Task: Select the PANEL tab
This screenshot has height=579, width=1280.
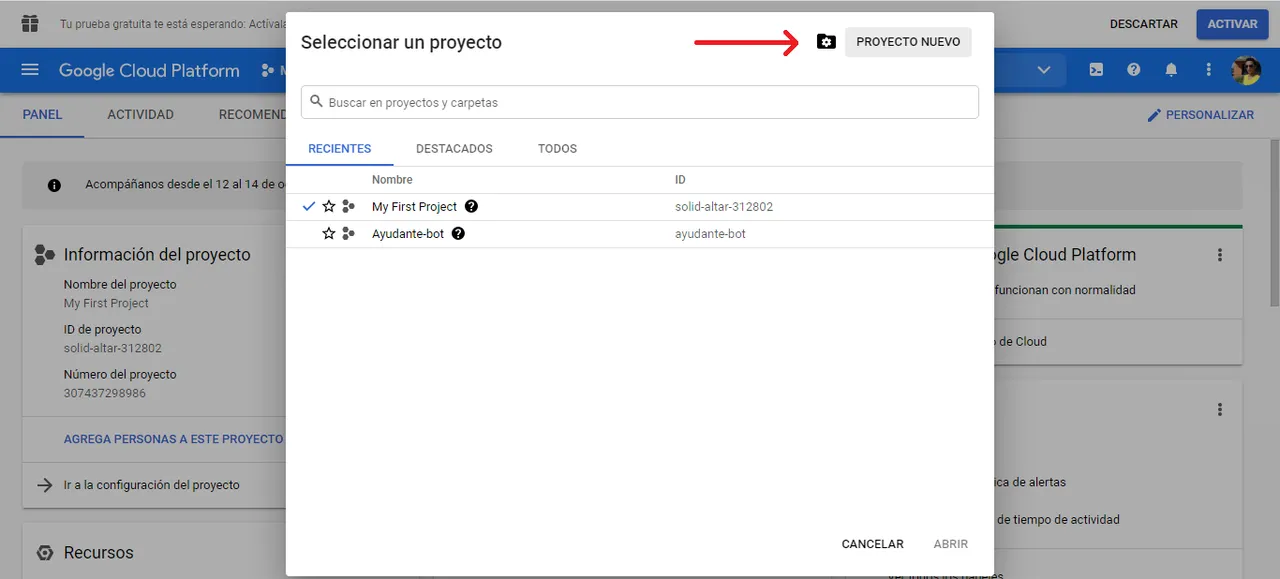Action: click(x=42, y=115)
